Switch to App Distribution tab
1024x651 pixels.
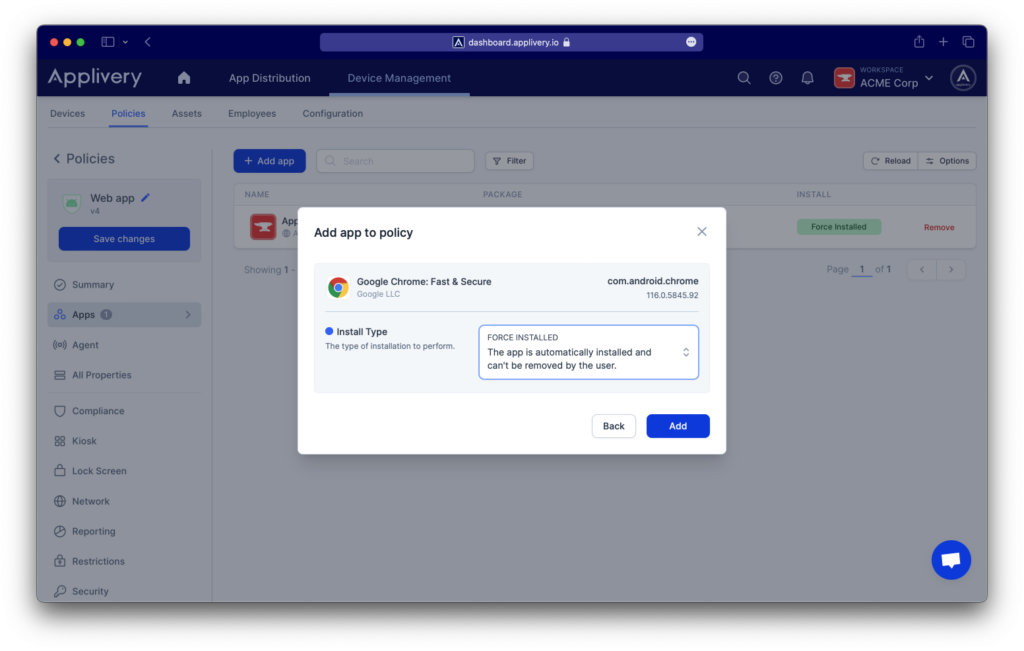[269, 78]
